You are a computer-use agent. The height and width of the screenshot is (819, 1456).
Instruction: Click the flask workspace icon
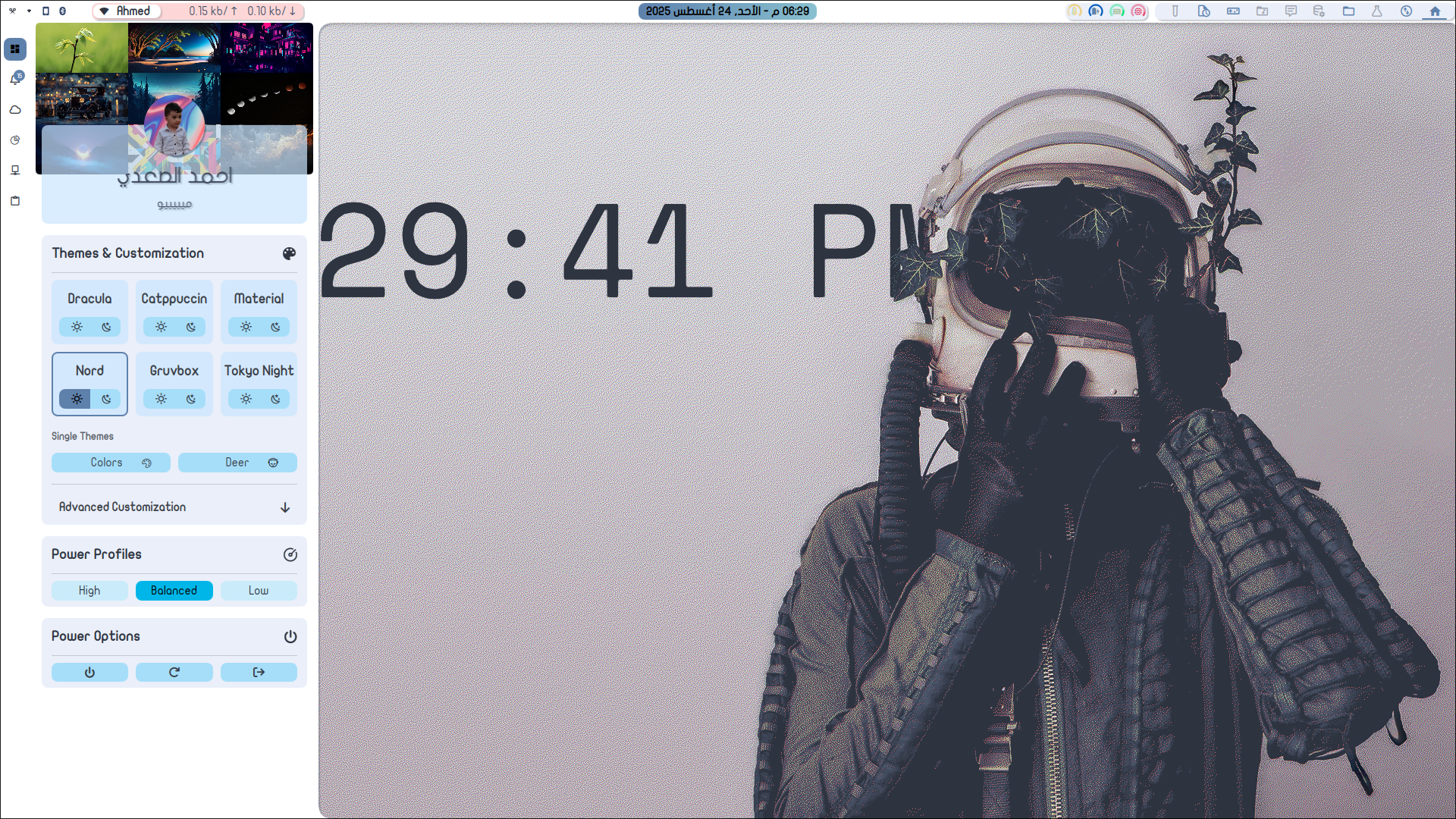point(1376,11)
